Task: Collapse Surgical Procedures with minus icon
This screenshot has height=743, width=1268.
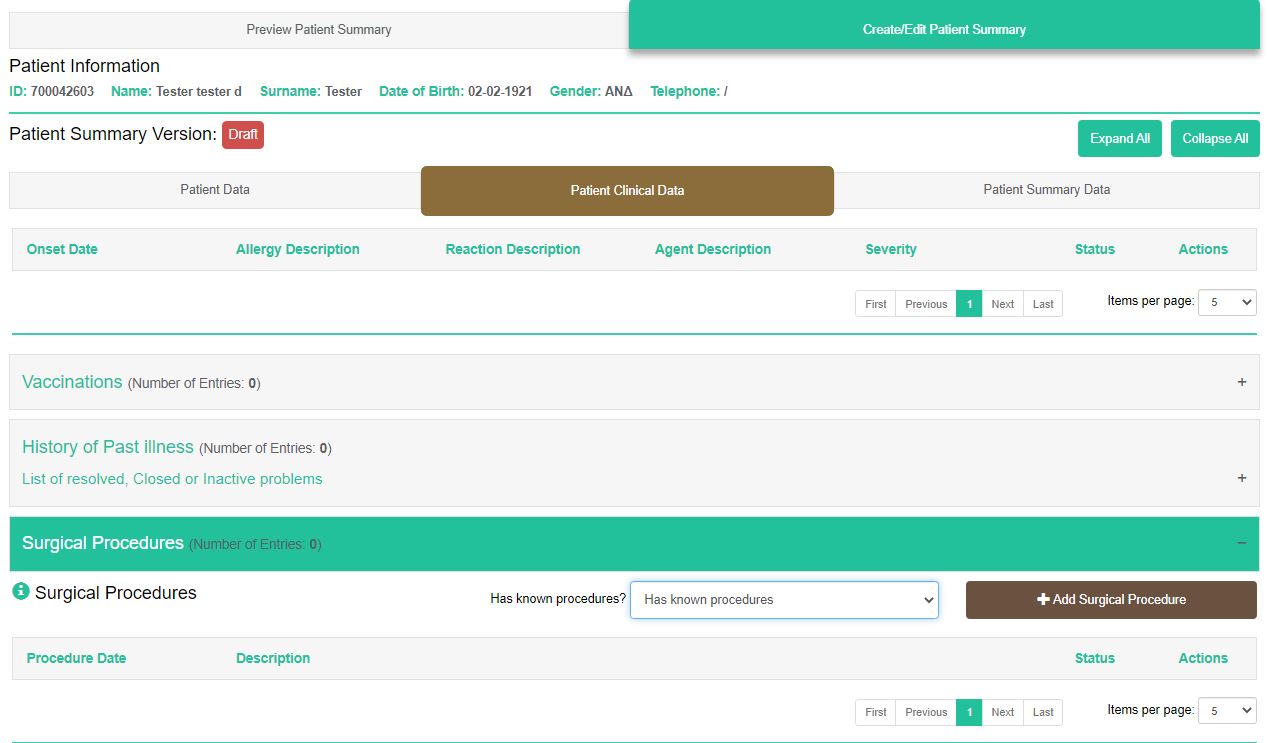Action: click(1241, 543)
